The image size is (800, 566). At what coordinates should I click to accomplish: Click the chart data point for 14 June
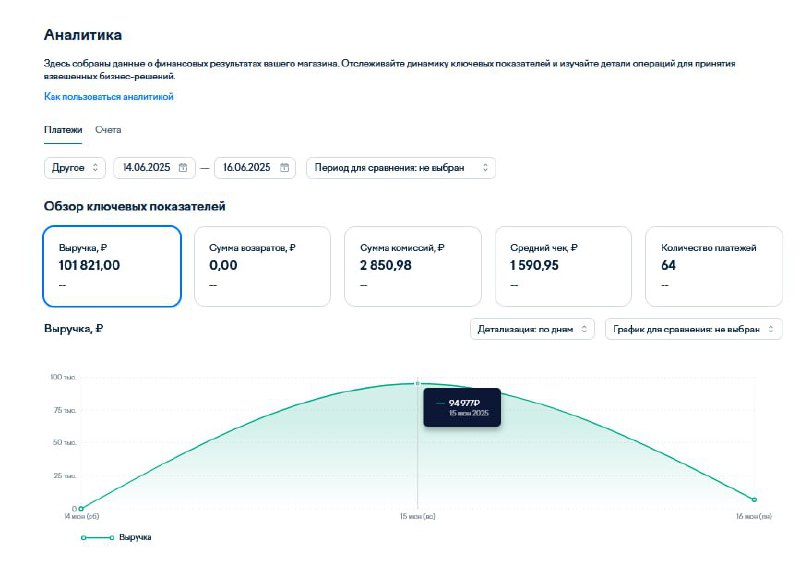point(81,508)
